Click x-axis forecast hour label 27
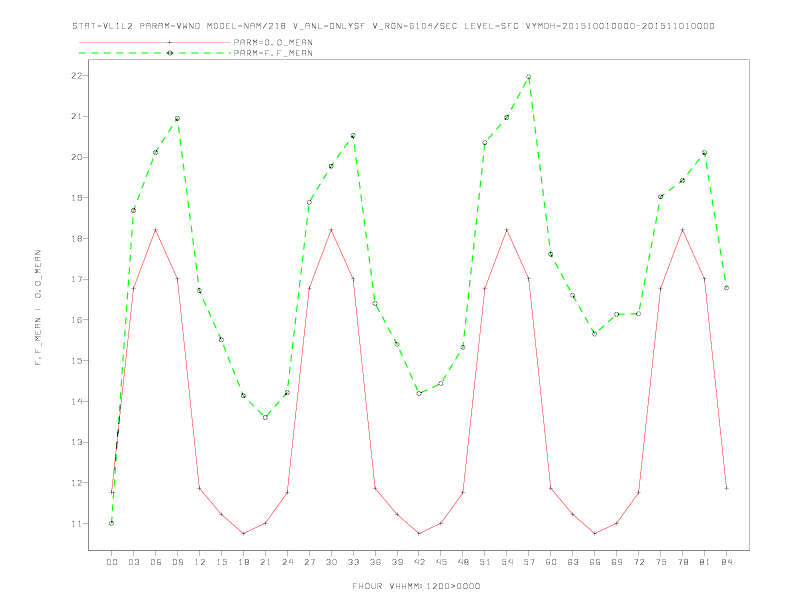 pos(309,562)
